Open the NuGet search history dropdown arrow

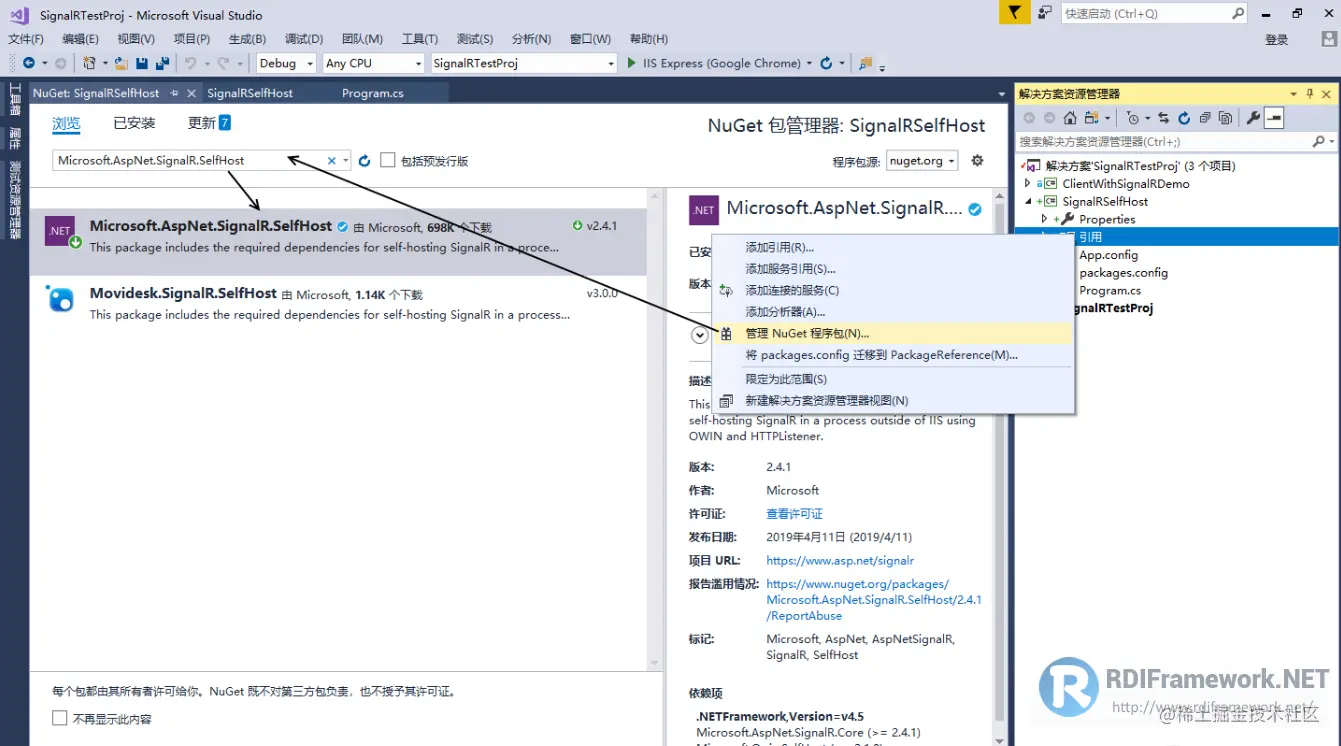click(346, 160)
